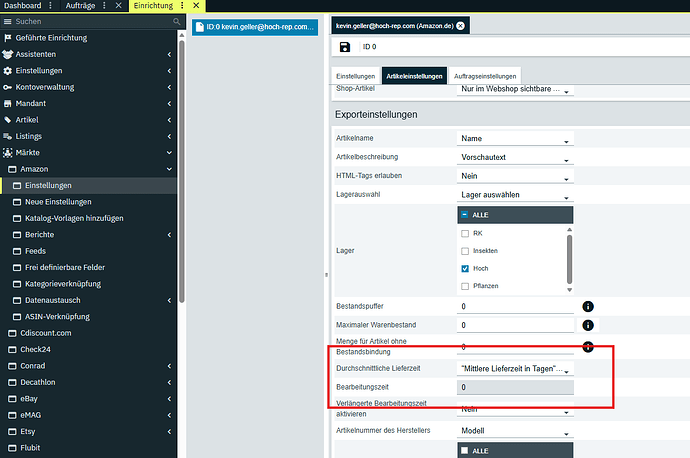Click the document icon of ID:0 account entry
This screenshot has height=458, width=690.
[200, 27]
